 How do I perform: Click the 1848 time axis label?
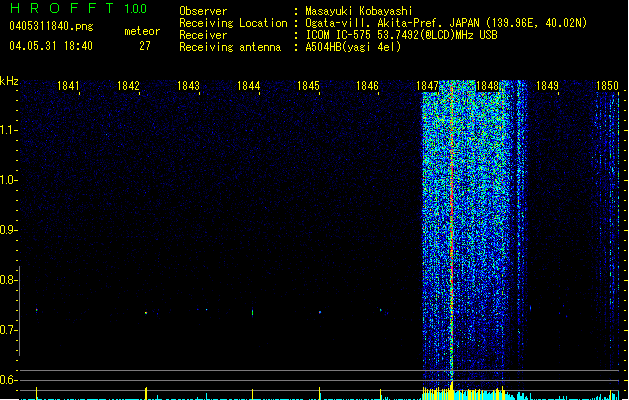[x=487, y=85]
